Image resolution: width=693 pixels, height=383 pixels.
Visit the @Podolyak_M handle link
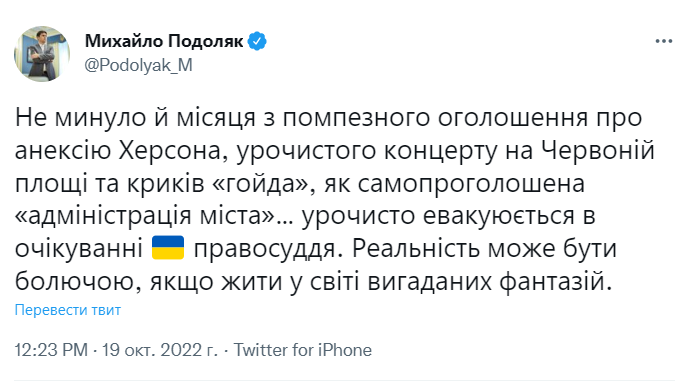point(138,65)
